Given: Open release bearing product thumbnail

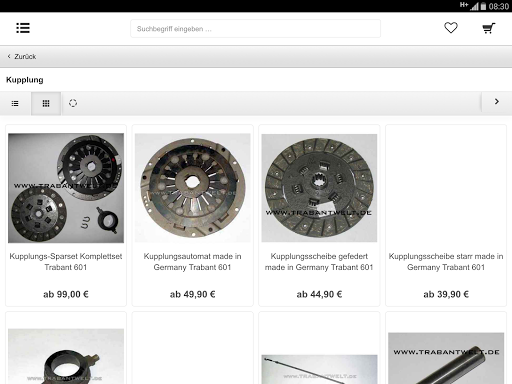Looking at the screenshot, I should click(66, 356).
